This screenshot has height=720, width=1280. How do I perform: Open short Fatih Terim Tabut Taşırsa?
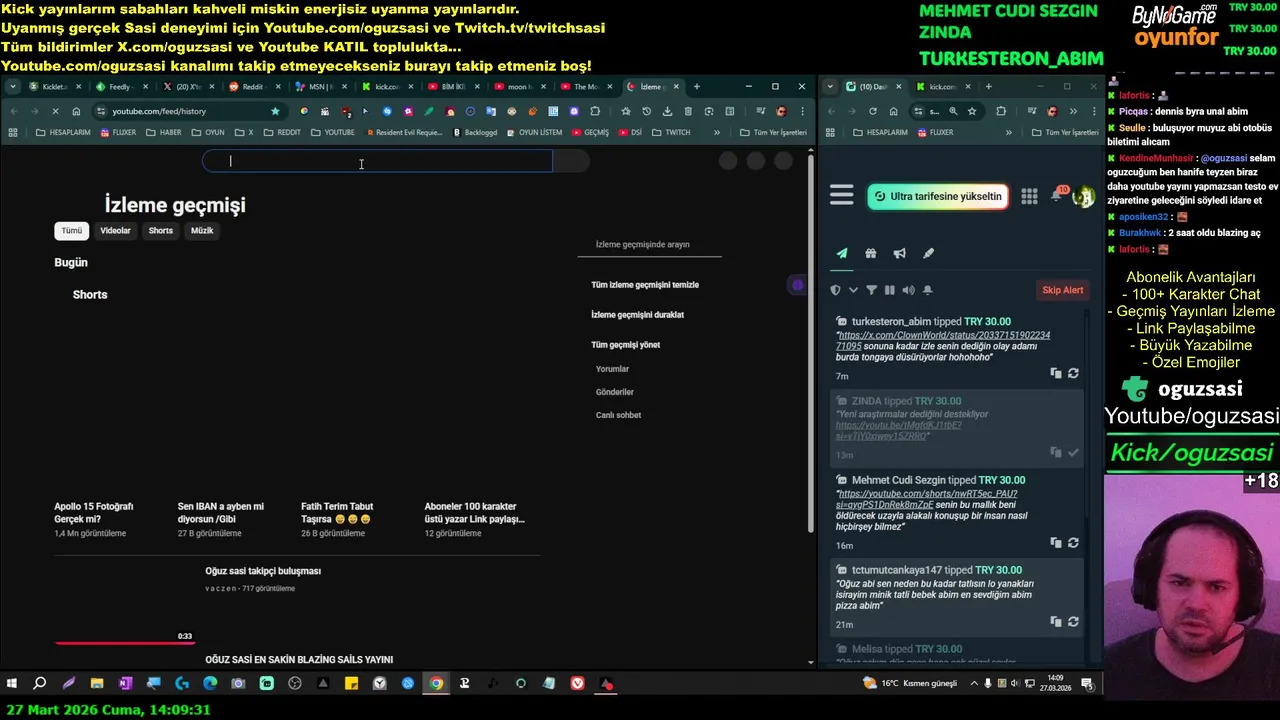337,513
